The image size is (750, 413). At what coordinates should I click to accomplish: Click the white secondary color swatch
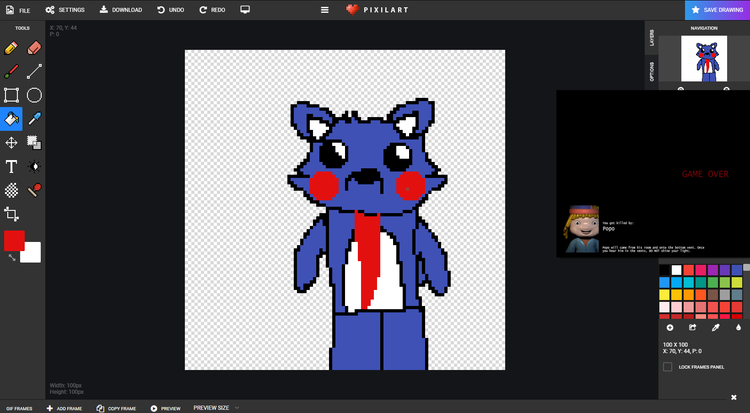32,253
